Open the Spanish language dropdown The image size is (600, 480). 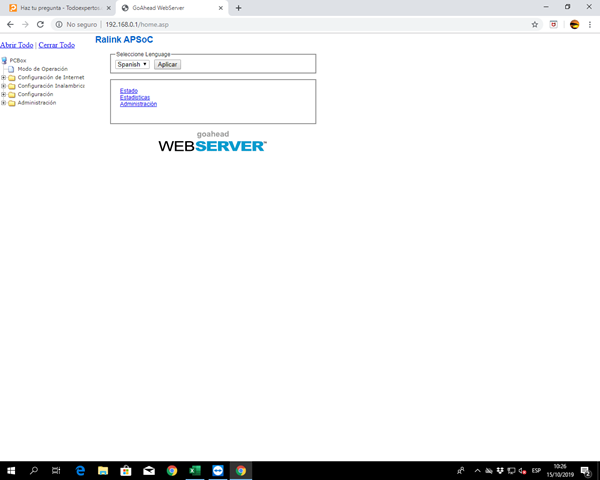[132, 64]
